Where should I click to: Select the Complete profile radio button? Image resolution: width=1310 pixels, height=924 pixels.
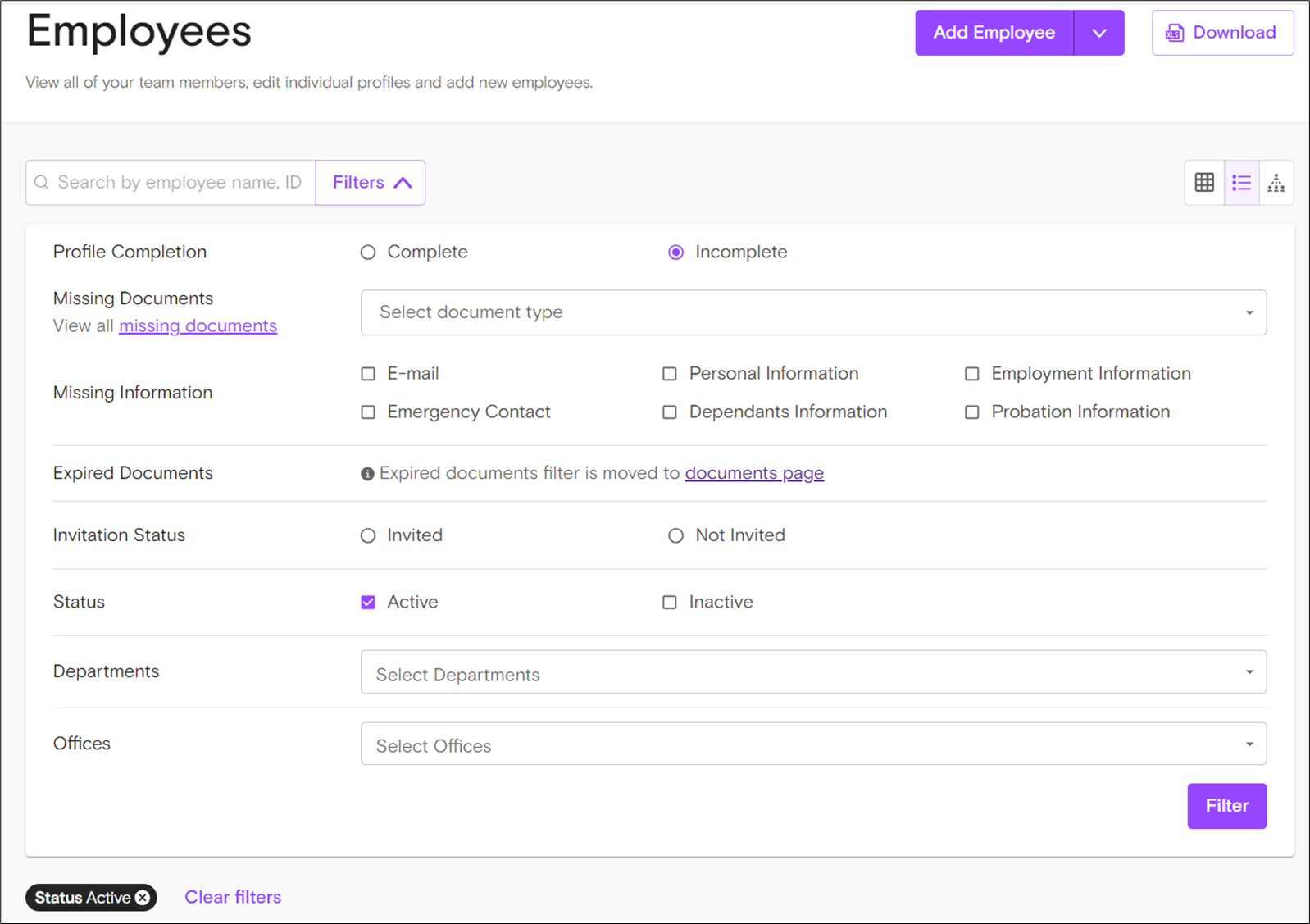368,253
